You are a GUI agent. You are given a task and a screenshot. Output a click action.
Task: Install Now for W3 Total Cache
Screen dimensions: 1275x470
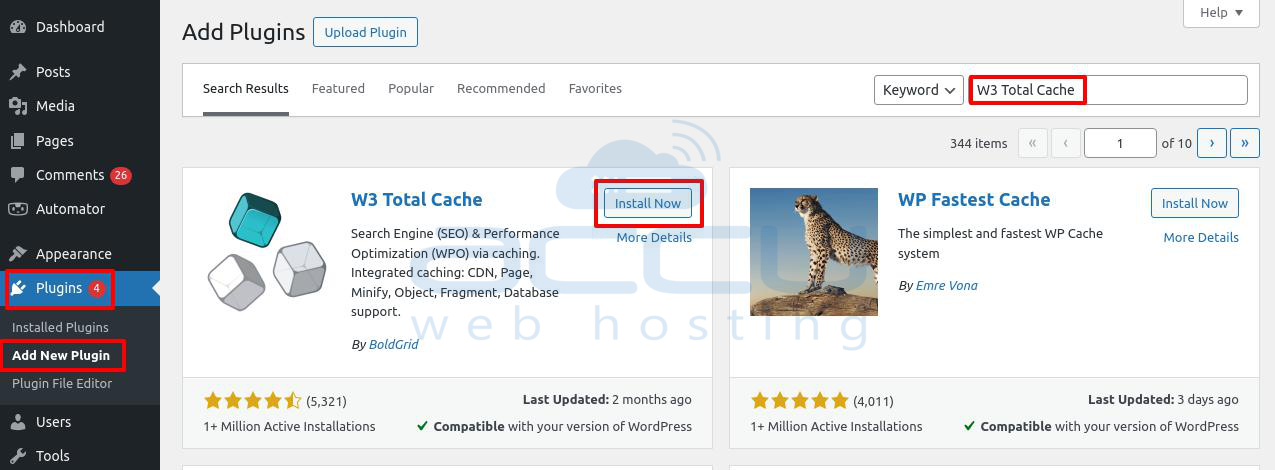pos(648,203)
